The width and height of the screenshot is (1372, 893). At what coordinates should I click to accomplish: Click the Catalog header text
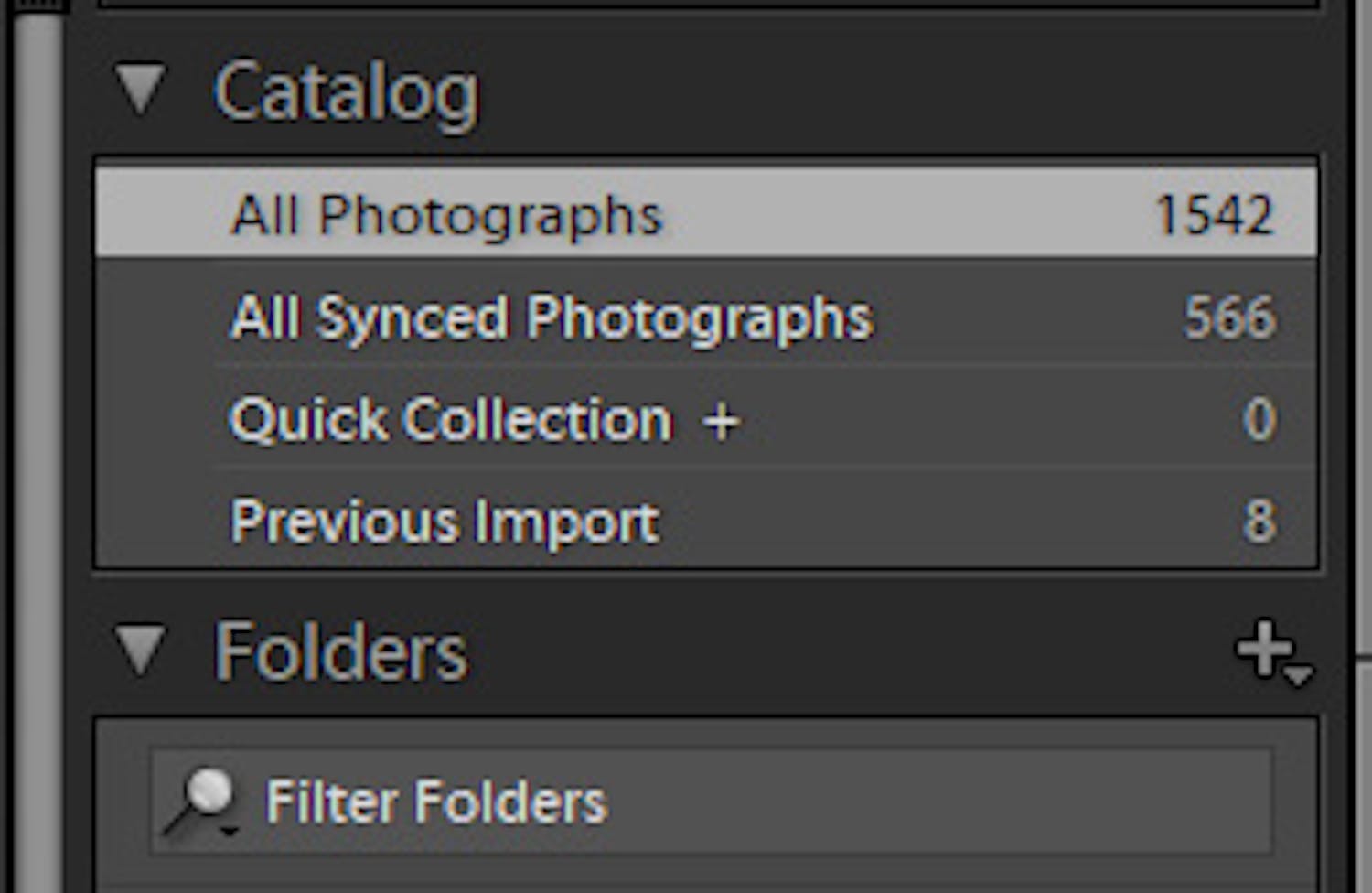[x=348, y=89]
